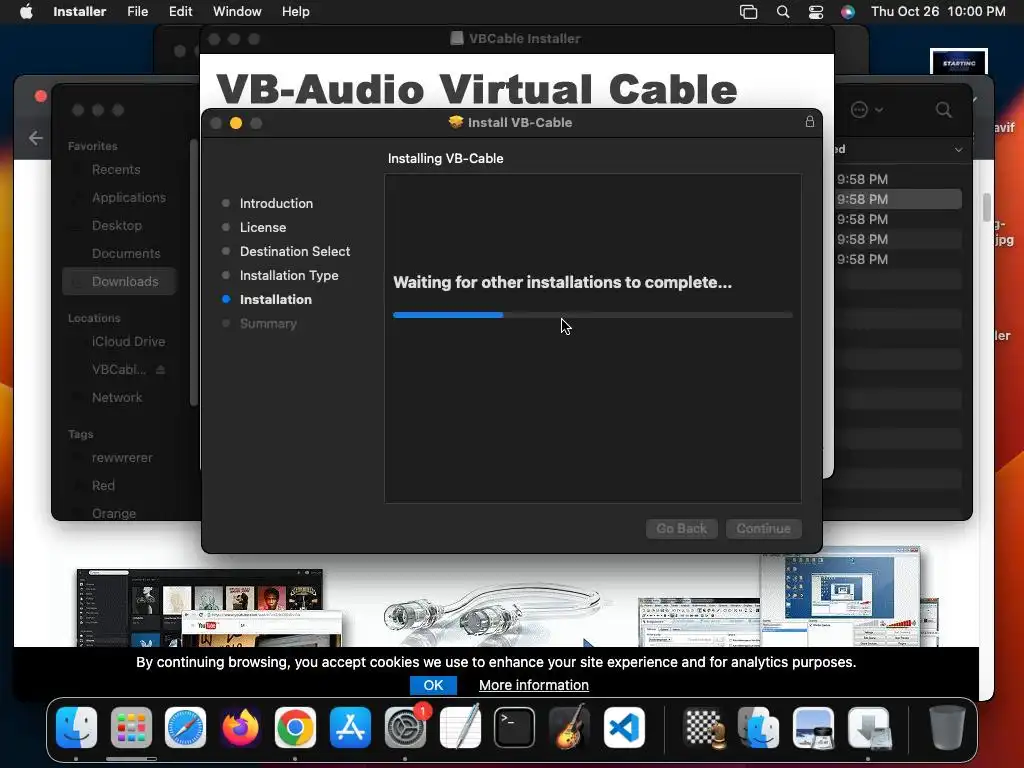Open the File menu
This screenshot has height=768, width=1024.
coord(137,11)
